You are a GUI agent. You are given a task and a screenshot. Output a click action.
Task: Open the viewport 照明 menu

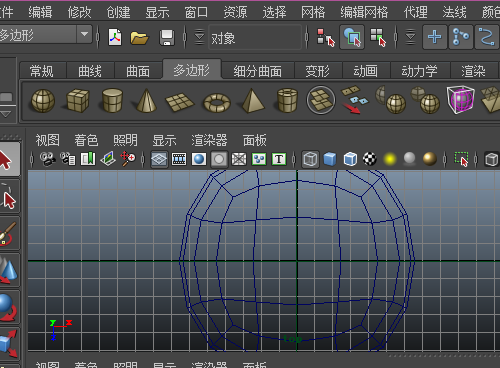[125, 140]
